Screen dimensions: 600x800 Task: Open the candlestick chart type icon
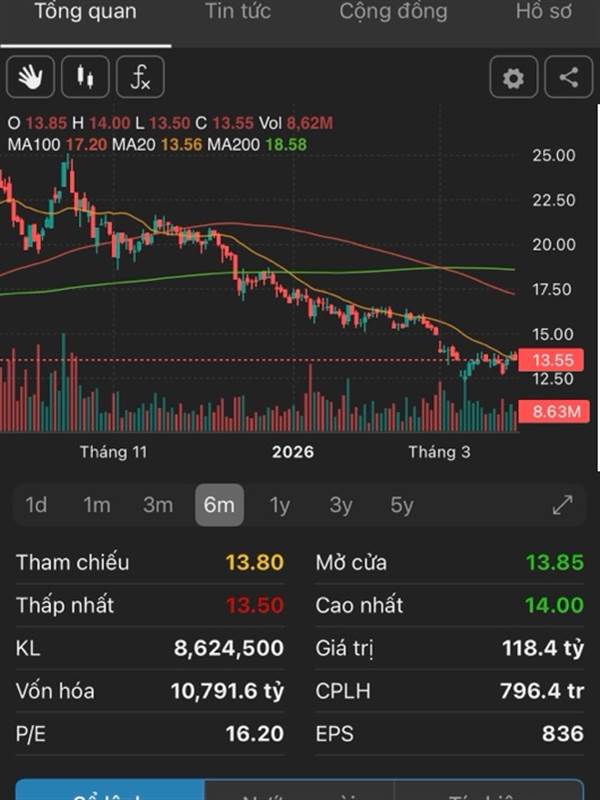coord(85,77)
